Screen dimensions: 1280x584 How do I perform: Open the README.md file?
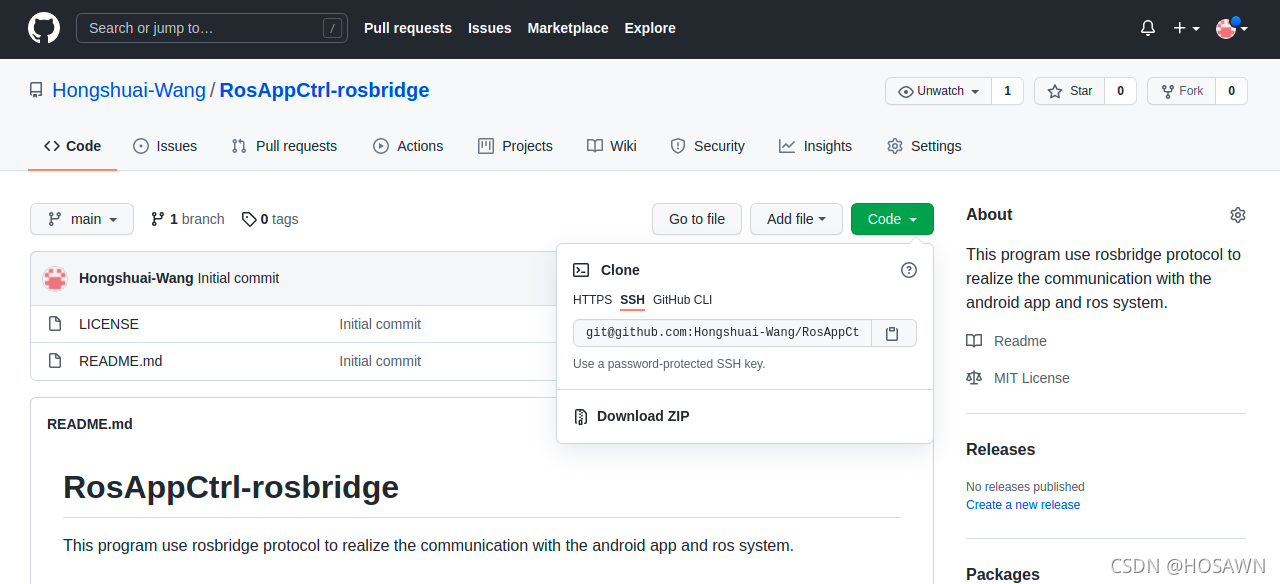120,361
